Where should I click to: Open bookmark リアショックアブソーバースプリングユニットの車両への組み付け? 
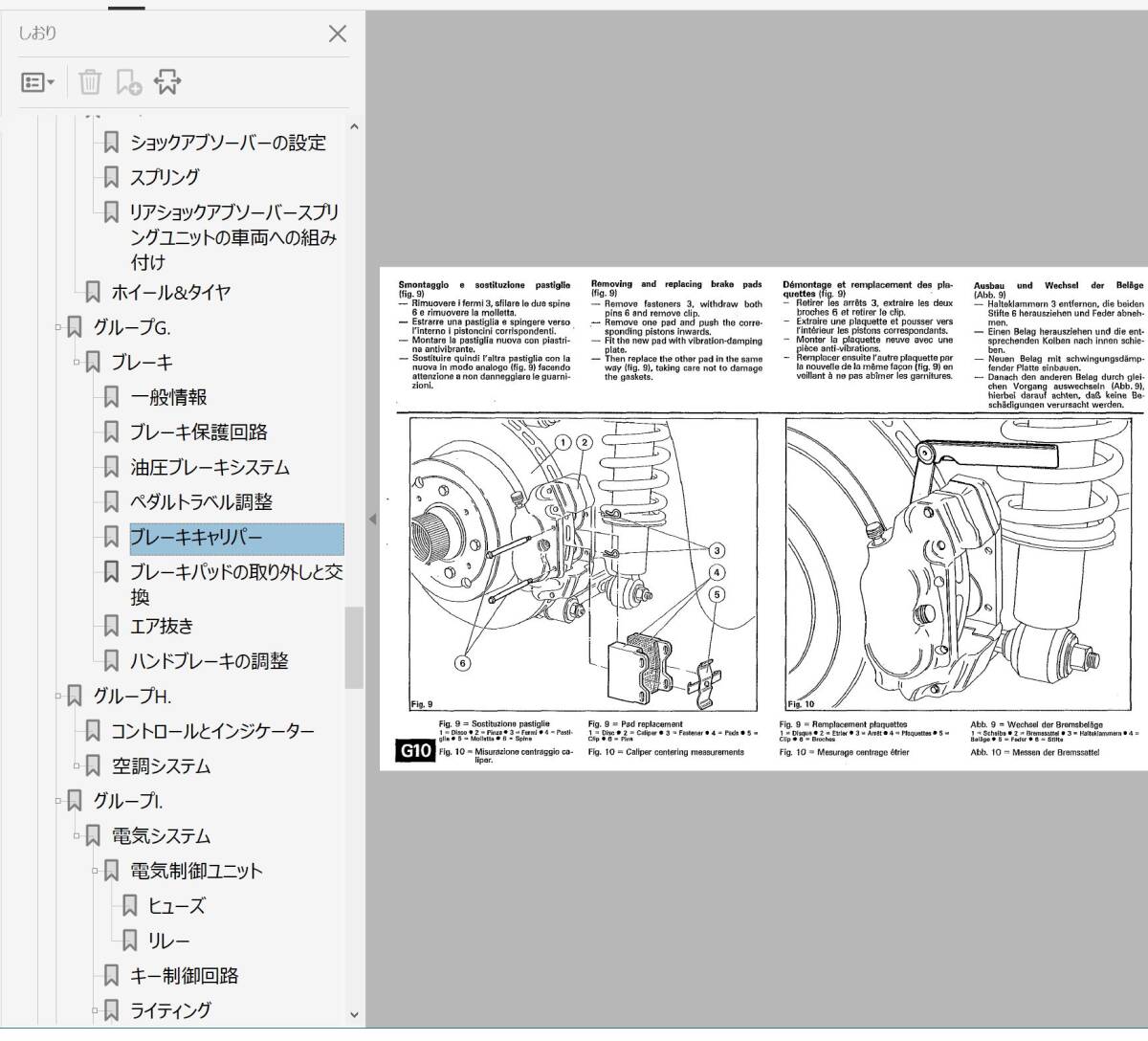coord(234,236)
